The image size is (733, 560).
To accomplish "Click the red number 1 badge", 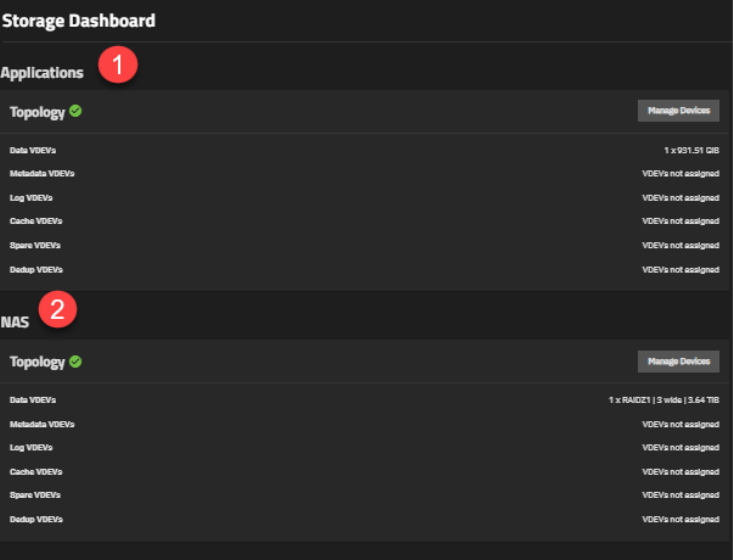I will click(x=118, y=66).
